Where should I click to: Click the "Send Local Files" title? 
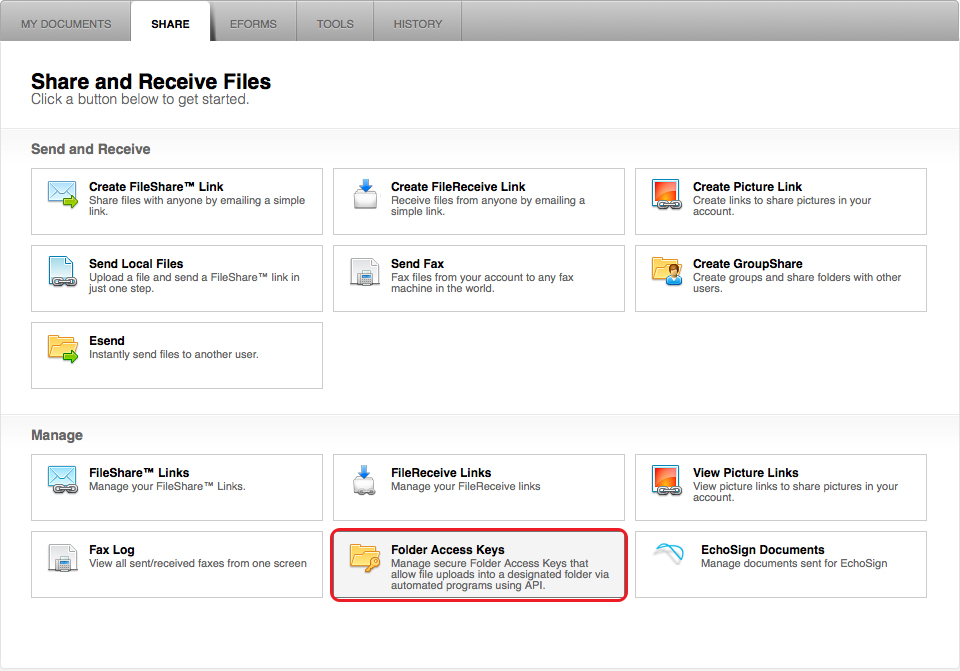tap(136, 264)
